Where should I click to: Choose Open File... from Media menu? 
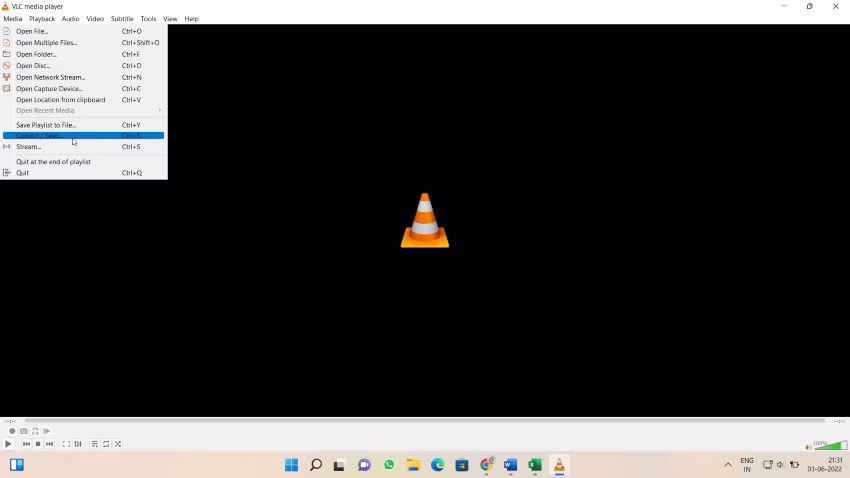[83, 31]
